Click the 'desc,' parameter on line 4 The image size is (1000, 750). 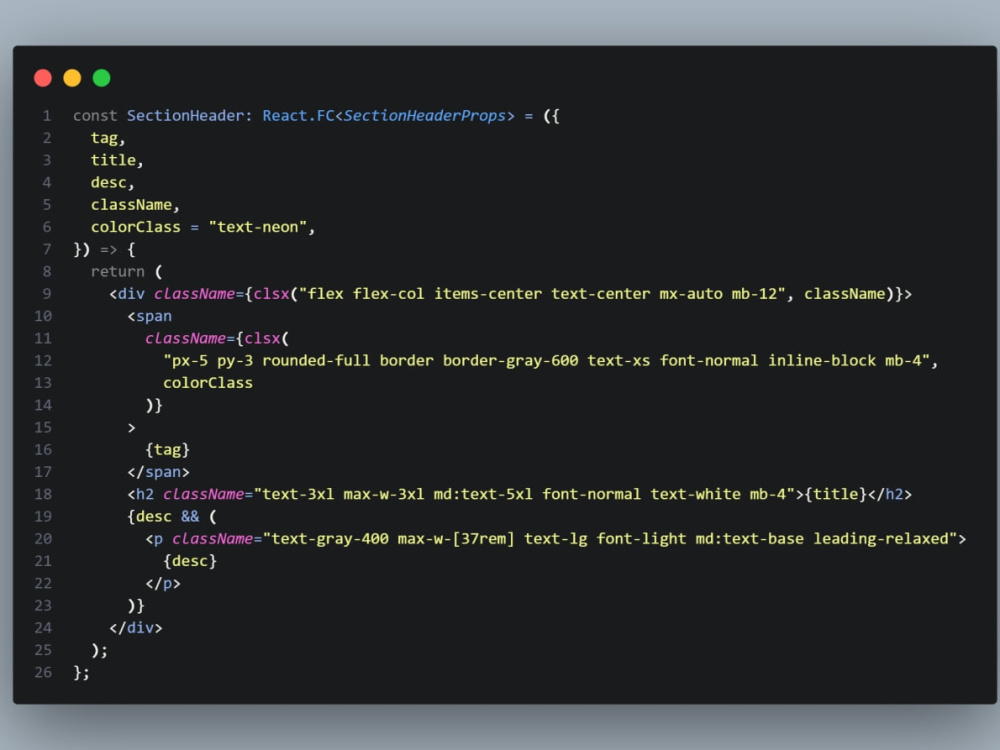[112, 182]
